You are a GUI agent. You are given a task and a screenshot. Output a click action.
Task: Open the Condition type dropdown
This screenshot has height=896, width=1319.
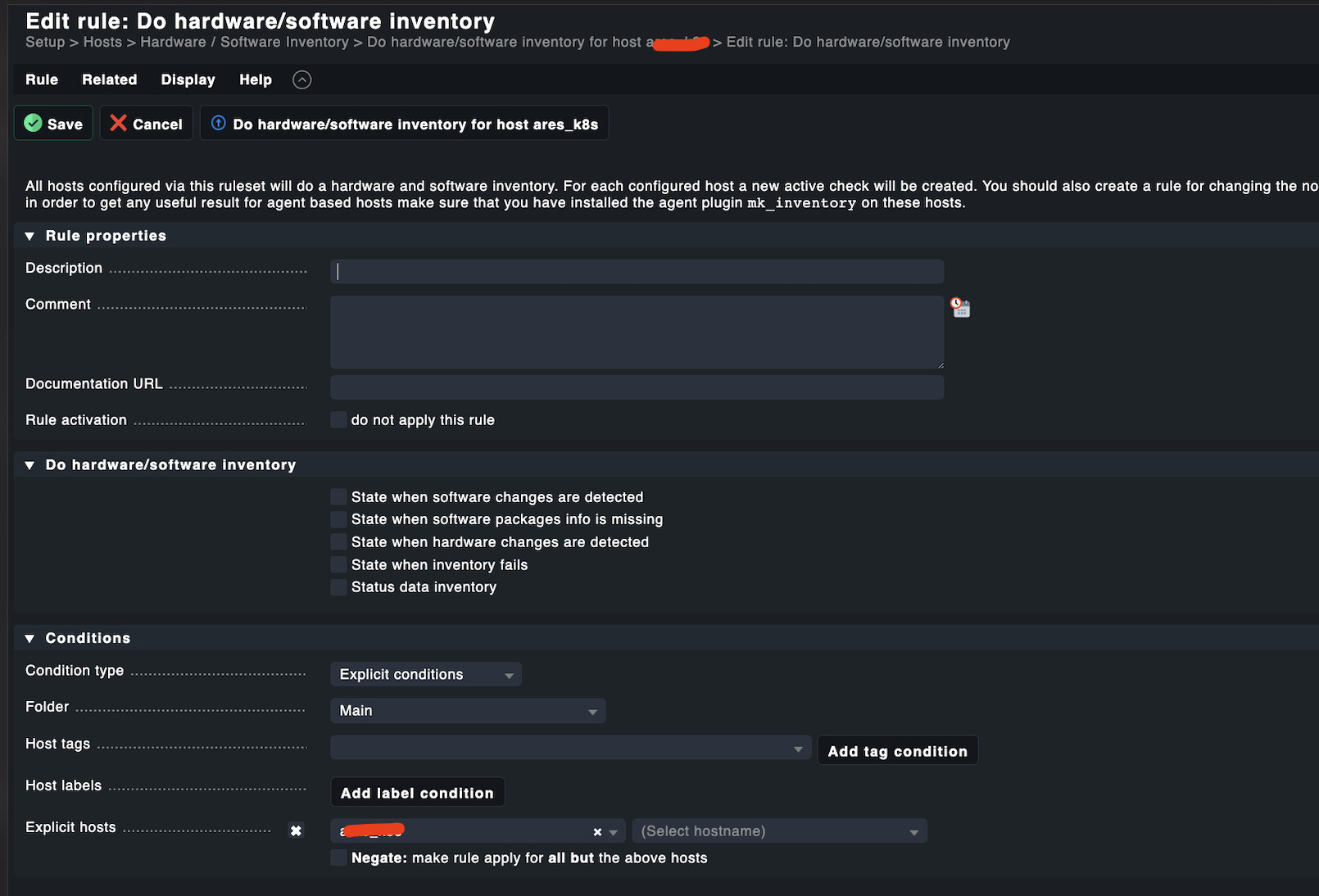[426, 674]
